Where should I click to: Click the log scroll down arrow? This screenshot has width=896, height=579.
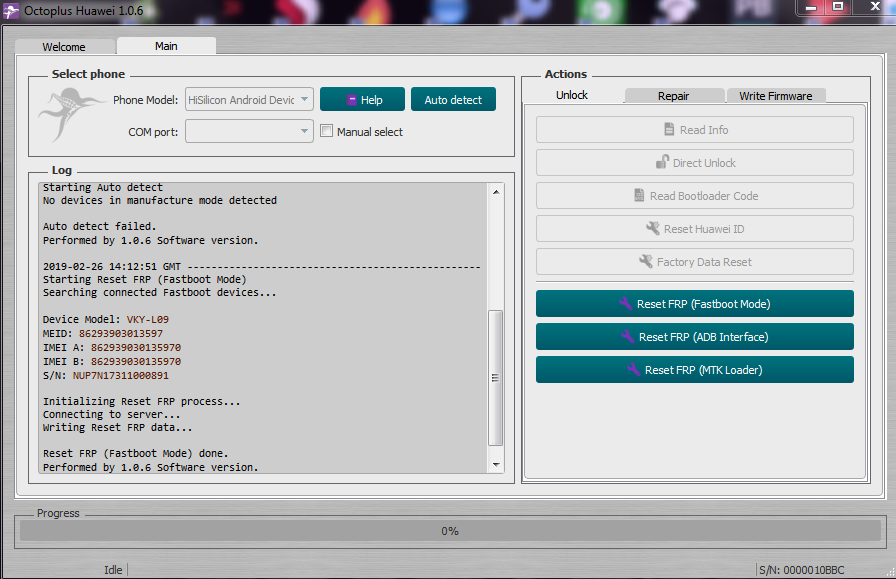495,465
